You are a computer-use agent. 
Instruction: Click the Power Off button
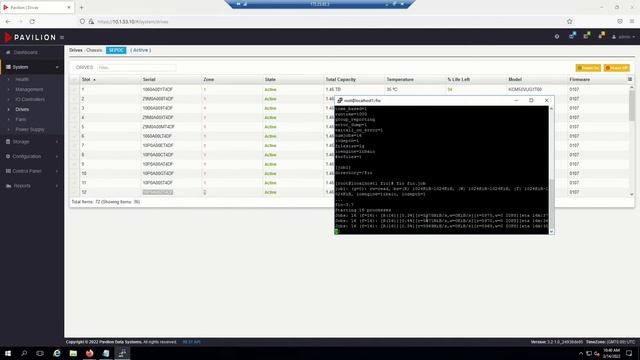617,68
